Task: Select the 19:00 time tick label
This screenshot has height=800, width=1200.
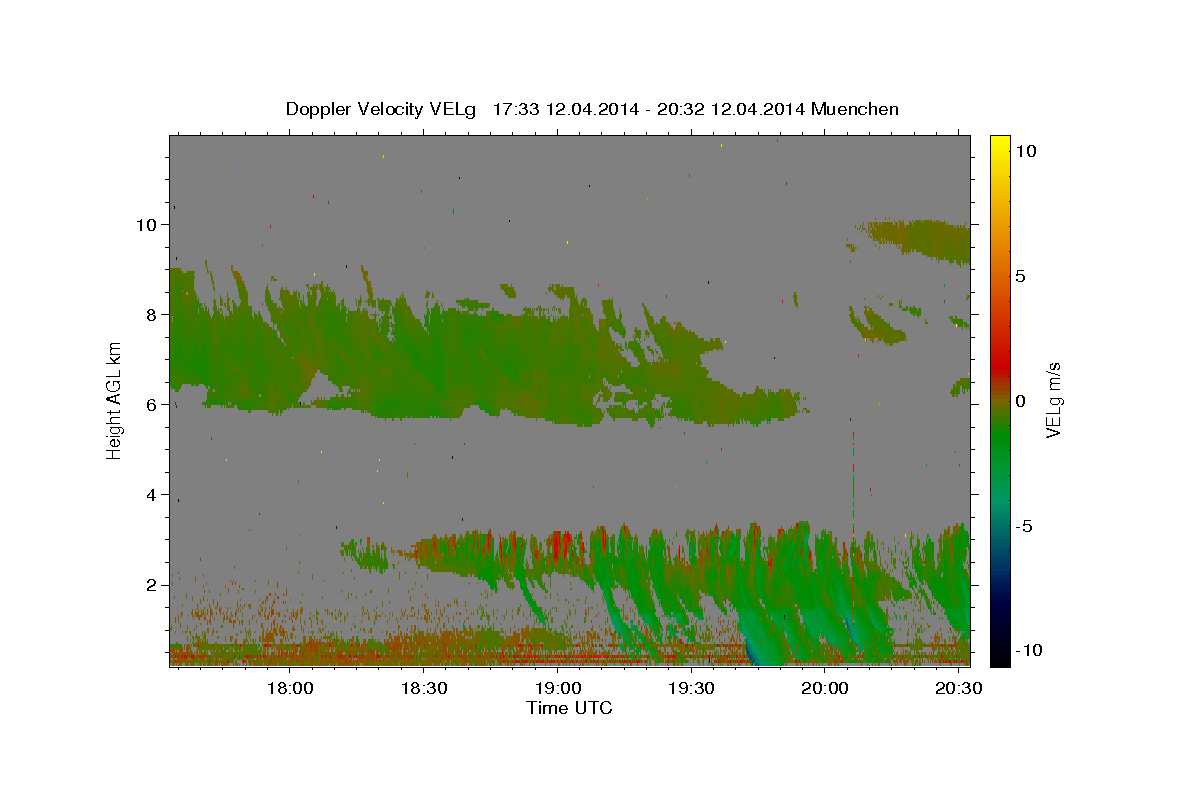Action: click(559, 688)
